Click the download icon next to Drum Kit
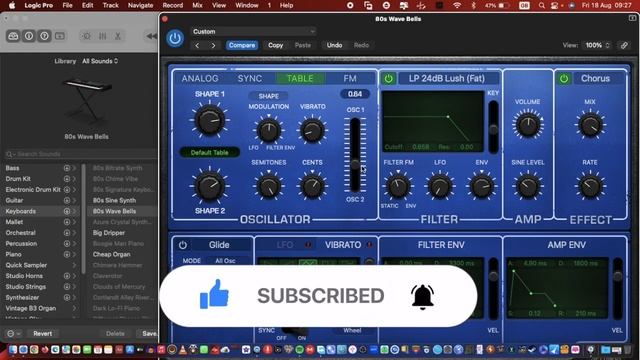Viewport: 640px width, 360px height. tap(67, 179)
